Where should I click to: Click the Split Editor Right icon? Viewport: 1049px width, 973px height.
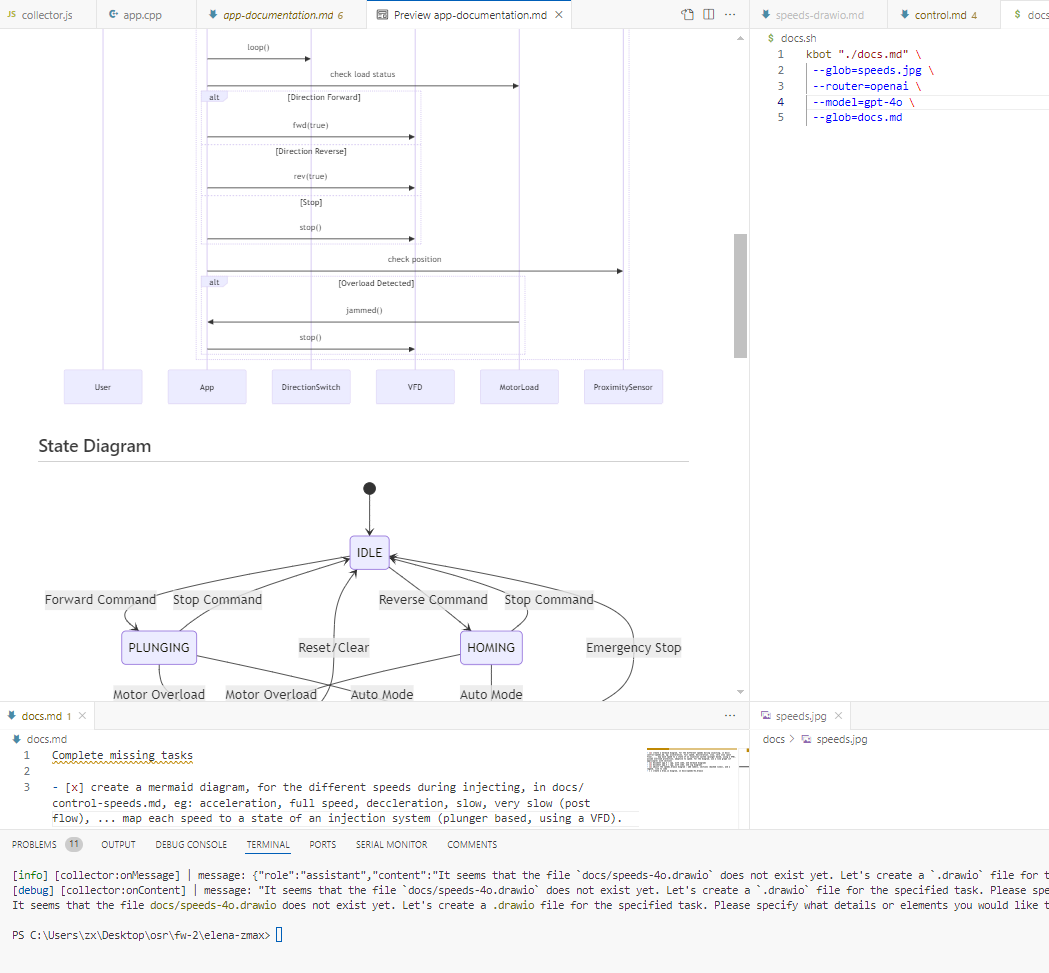pyautogui.click(x=708, y=15)
